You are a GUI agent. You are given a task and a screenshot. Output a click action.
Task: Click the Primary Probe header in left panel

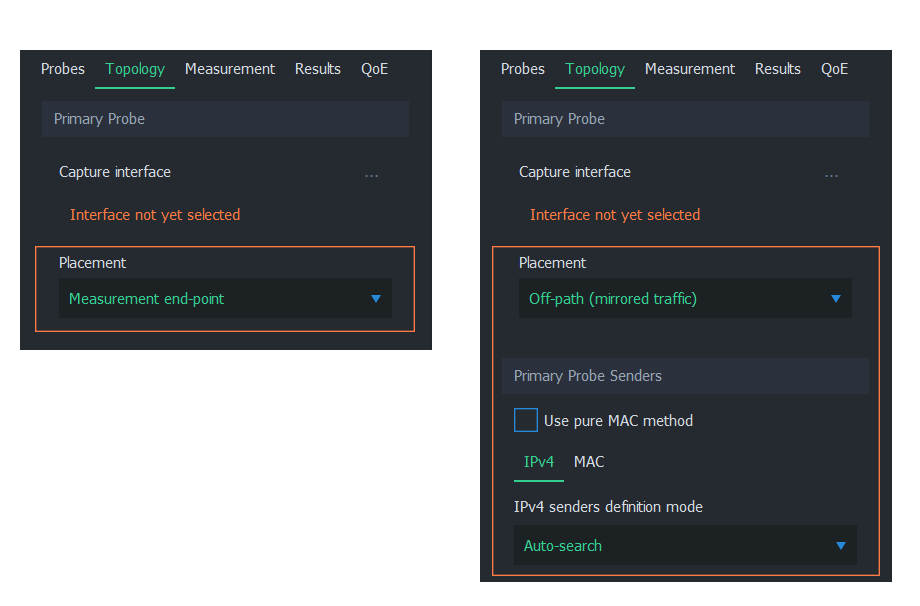[x=225, y=119]
